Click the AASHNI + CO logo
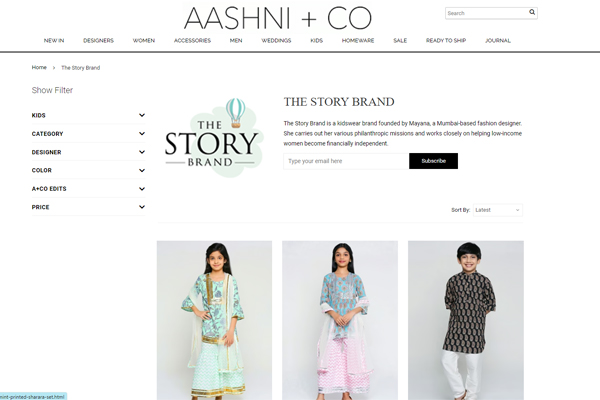The height and width of the screenshot is (400, 600). 278,18
